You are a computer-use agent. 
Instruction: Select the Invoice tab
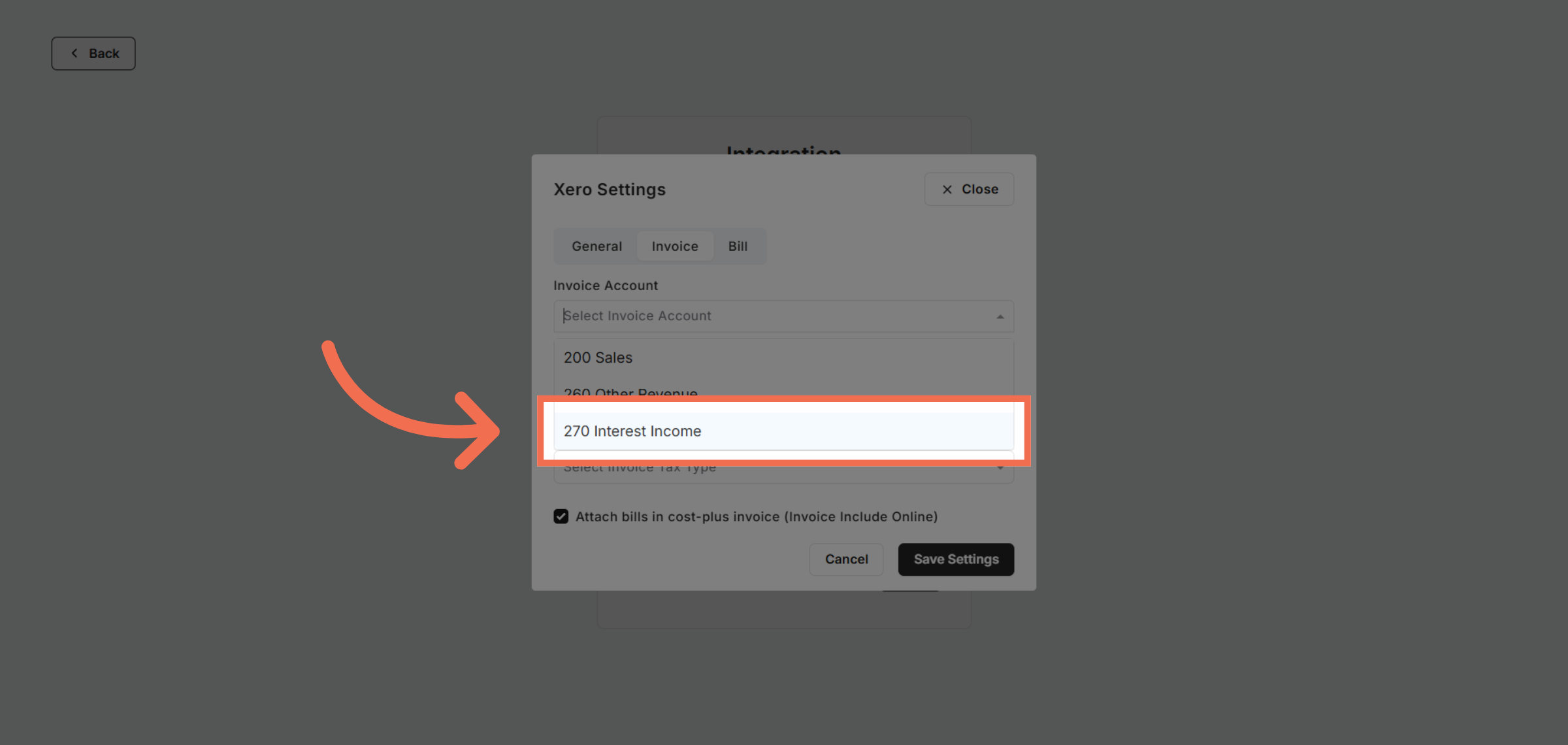[x=675, y=246]
